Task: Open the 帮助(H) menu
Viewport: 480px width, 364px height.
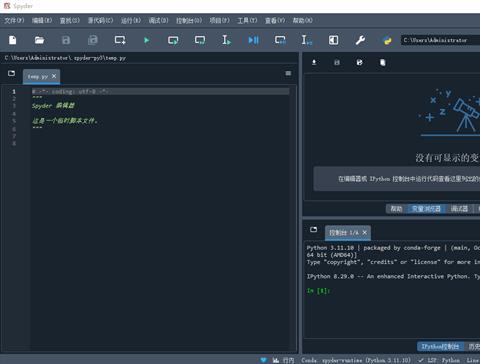Action: 303,20
